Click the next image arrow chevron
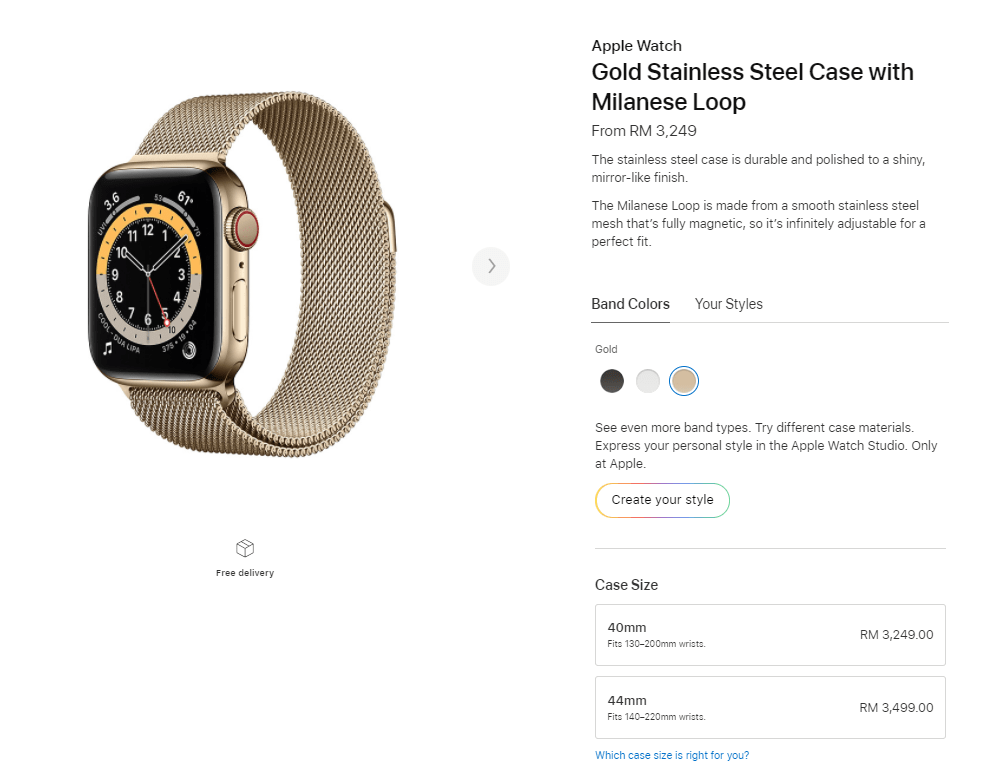Image resolution: width=1001 pixels, height=769 pixels. [491, 266]
